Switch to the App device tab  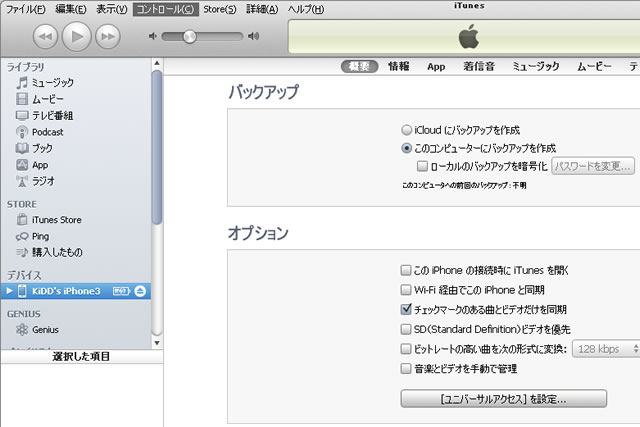[x=436, y=67]
